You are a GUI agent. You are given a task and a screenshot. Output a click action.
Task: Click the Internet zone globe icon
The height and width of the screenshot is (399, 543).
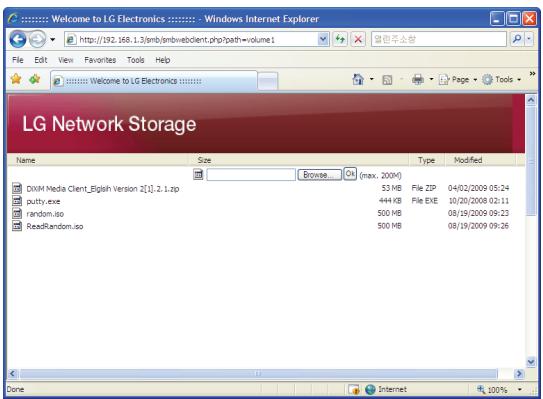tap(370, 390)
